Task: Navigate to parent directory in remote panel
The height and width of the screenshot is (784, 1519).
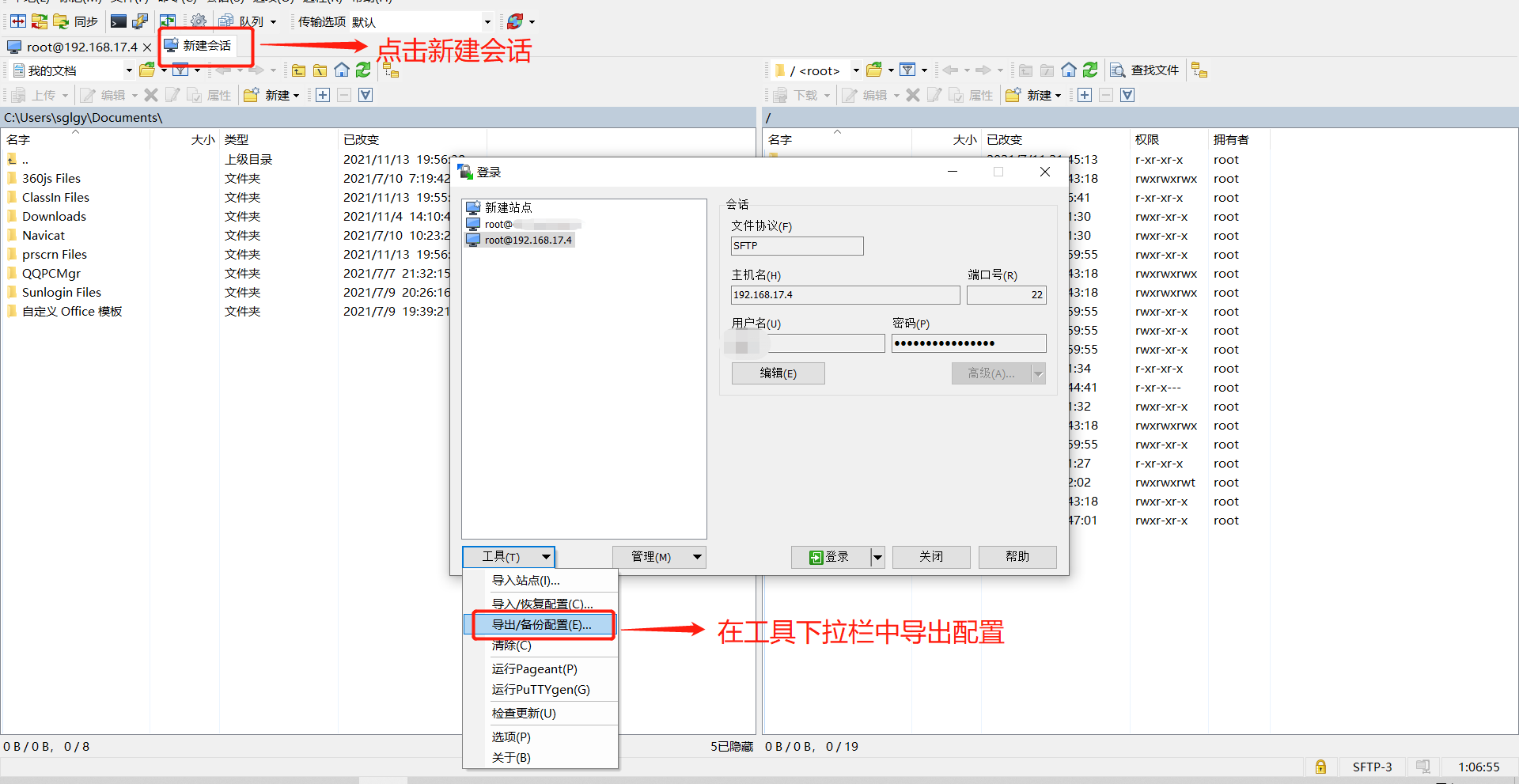Action: [1025, 70]
